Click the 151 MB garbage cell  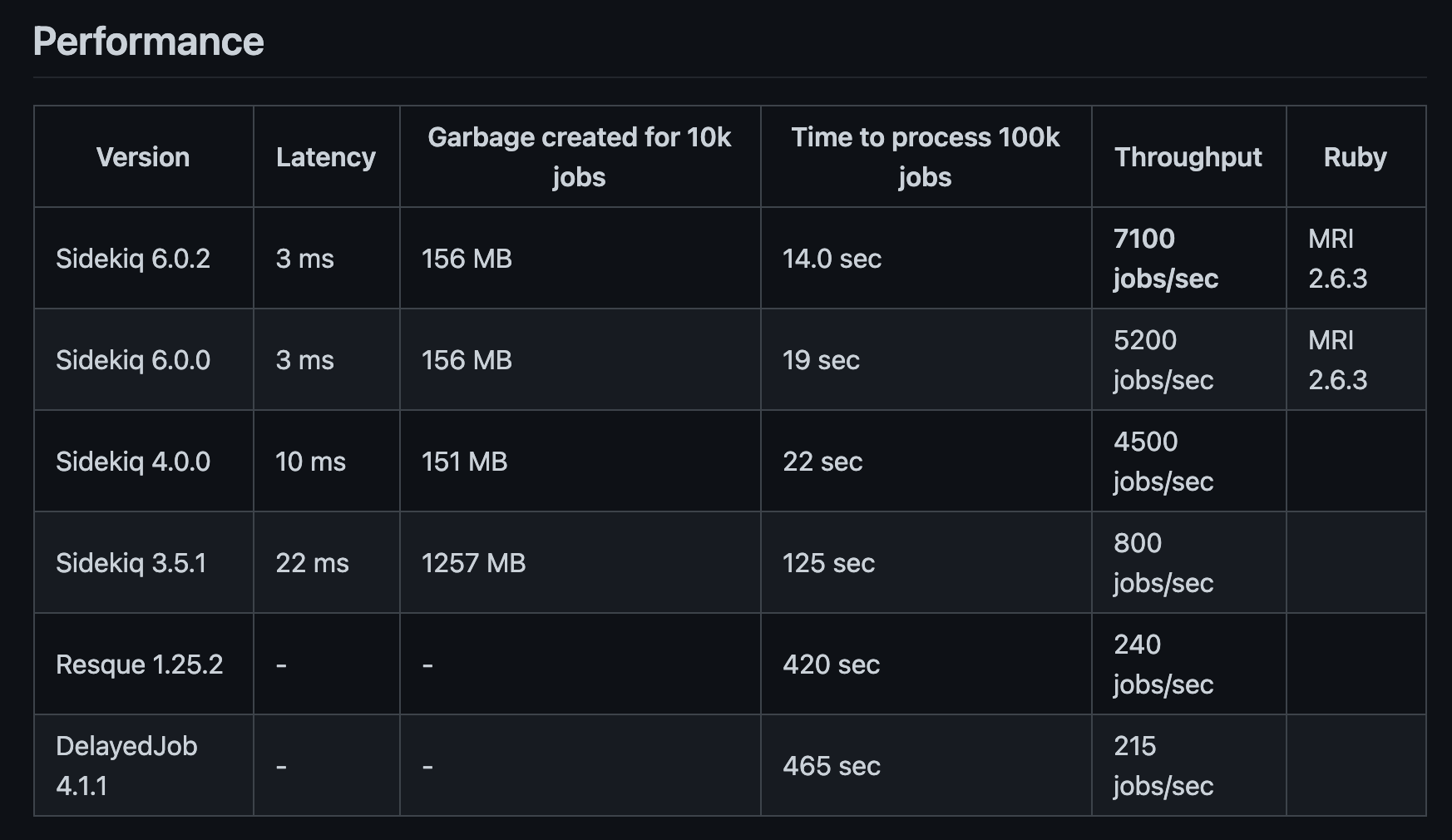pyautogui.click(x=580, y=462)
